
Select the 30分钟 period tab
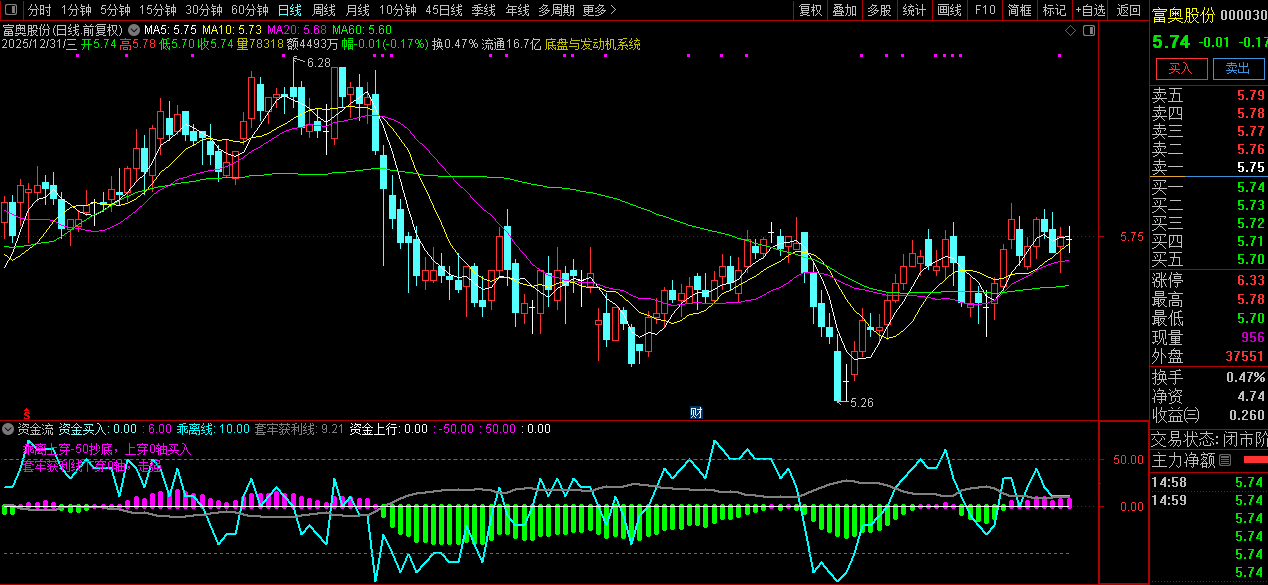(x=203, y=10)
